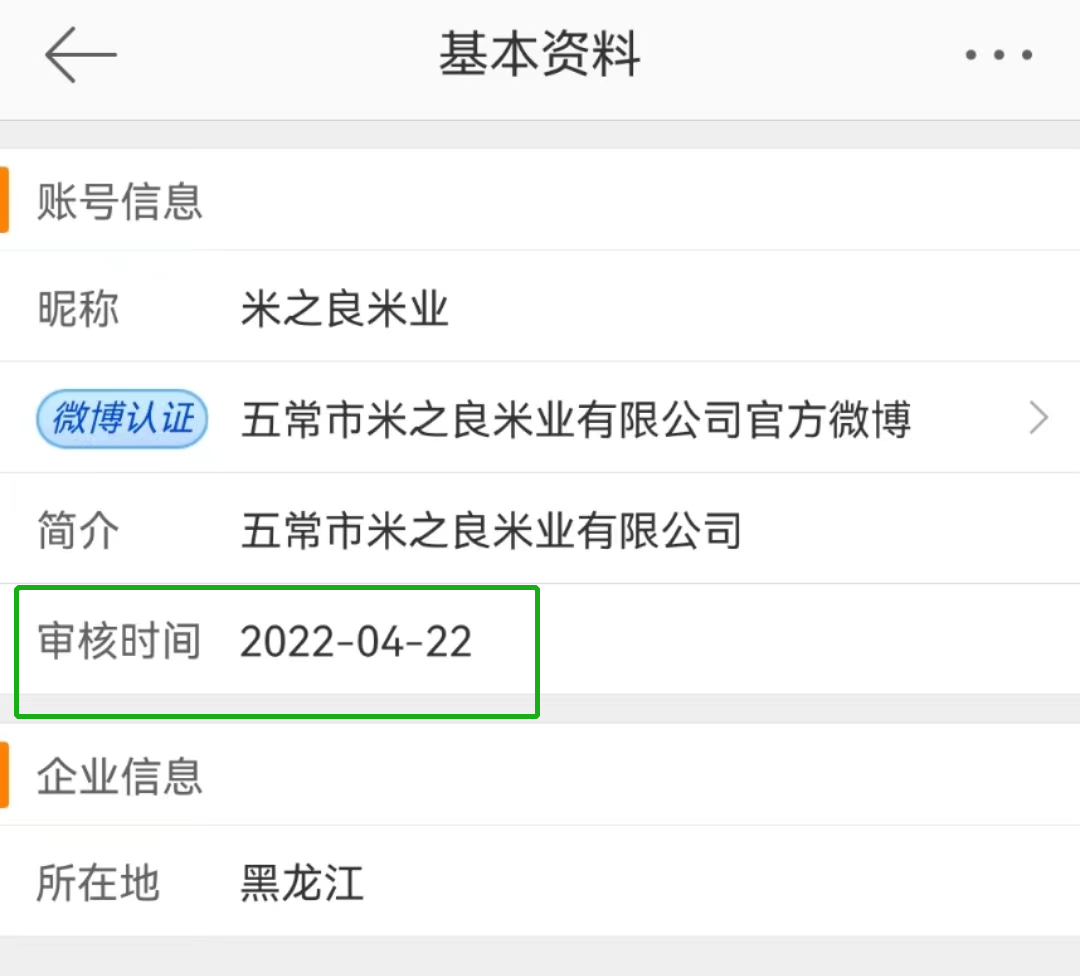This screenshot has width=1080, height=976.
Task: Tap the 简介 text 五常市米之良米业有限公司
Action: pyautogui.click(x=491, y=530)
